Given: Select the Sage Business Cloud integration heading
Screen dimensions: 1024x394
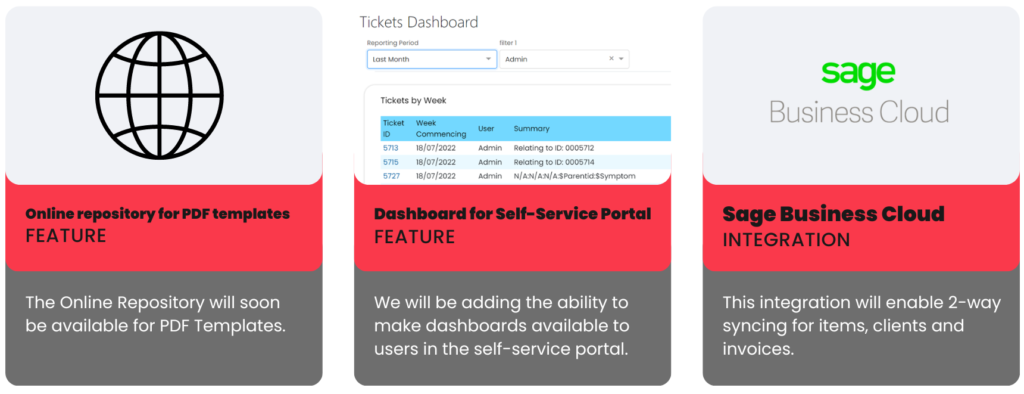Looking at the screenshot, I should (x=833, y=214).
